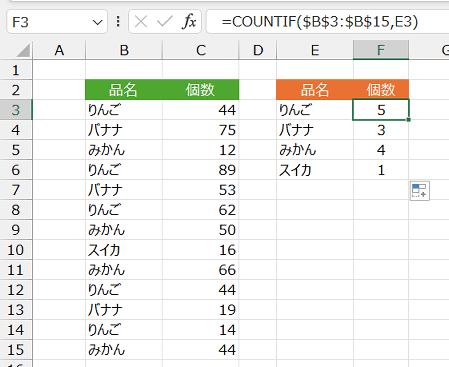Click the orange 個数 header cell
This screenshot has width=449, height=367.
coord(381,90)
